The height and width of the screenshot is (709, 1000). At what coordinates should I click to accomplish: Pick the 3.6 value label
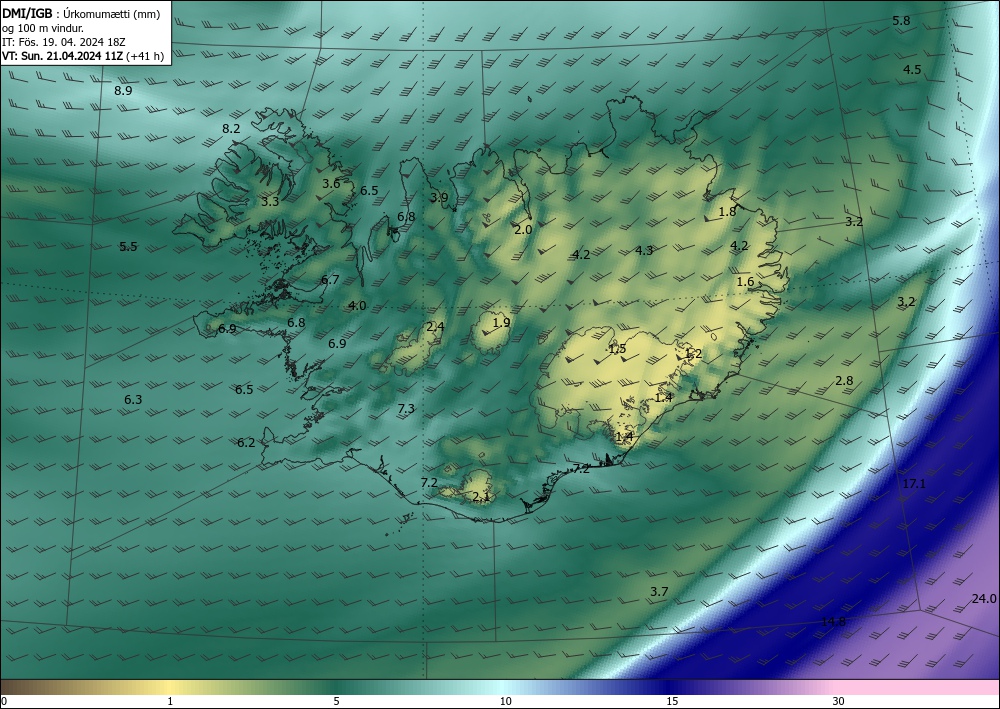tap(331, 184)
